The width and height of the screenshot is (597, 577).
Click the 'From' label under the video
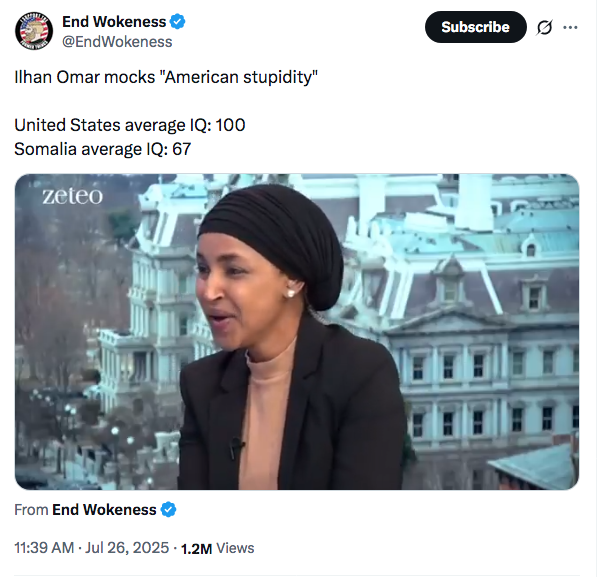[31, 510]
